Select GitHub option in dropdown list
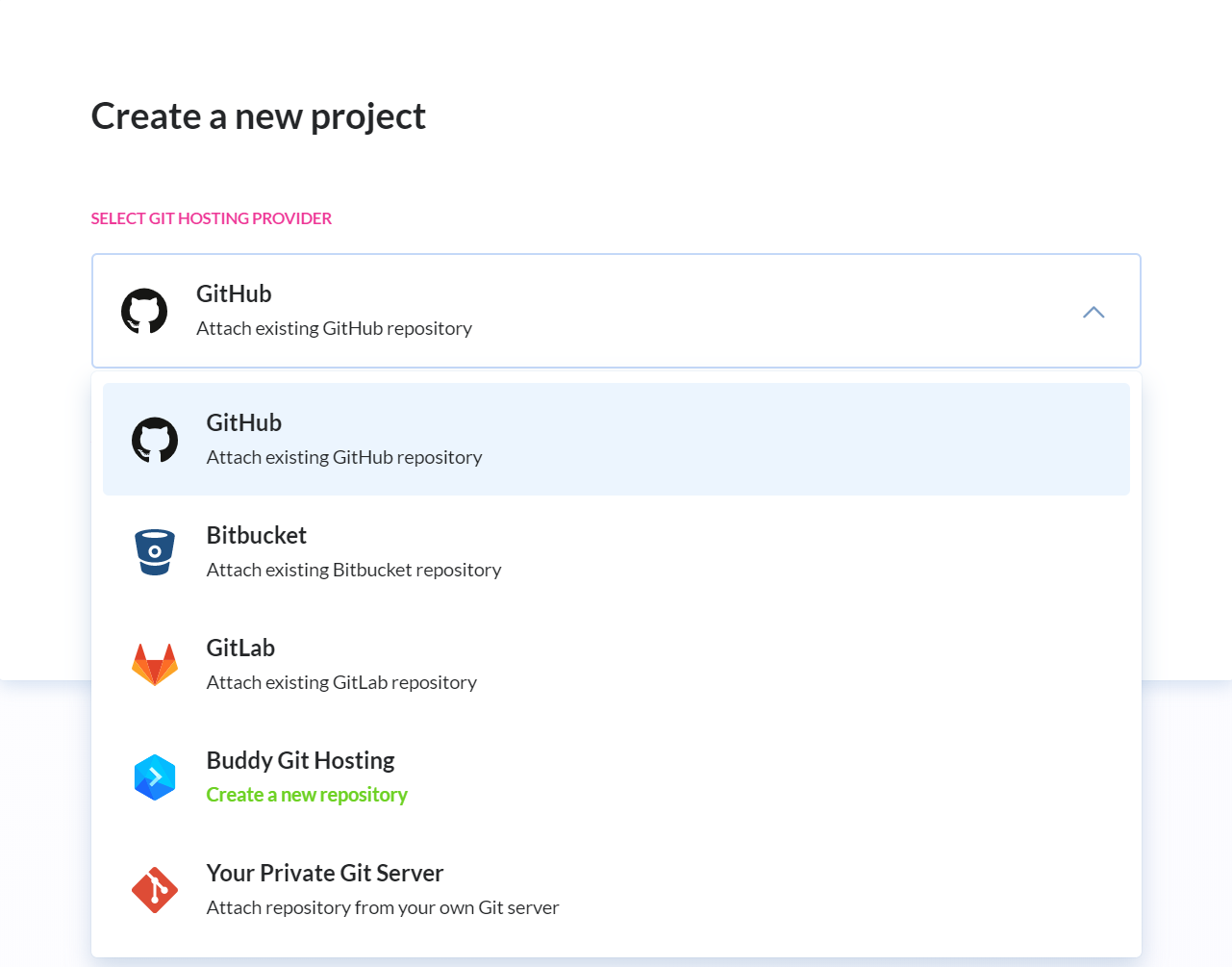 pos(616,440)
